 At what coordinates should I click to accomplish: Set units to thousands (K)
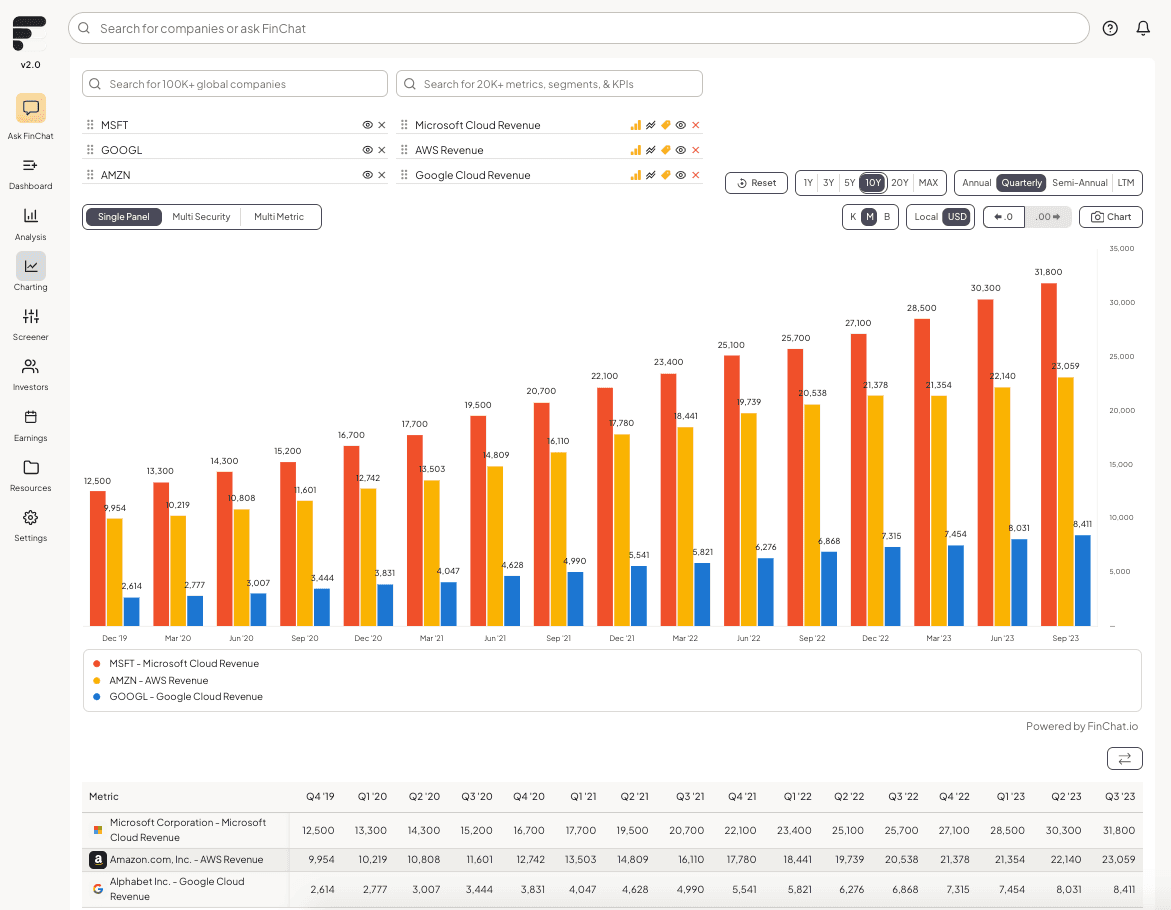pos(853,217)
